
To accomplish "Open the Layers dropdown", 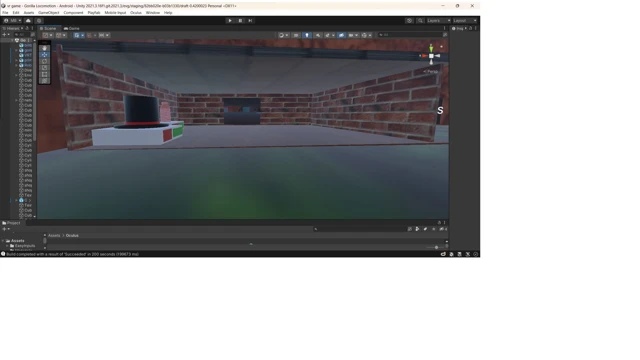I will [x=438, y=20].
